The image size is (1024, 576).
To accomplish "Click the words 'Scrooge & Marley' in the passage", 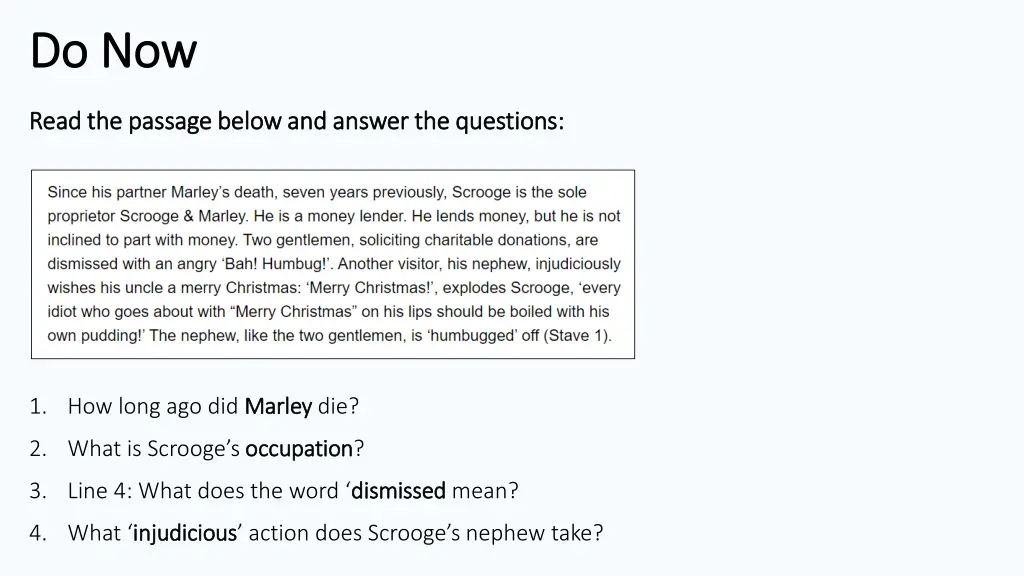I will (183, 216).
